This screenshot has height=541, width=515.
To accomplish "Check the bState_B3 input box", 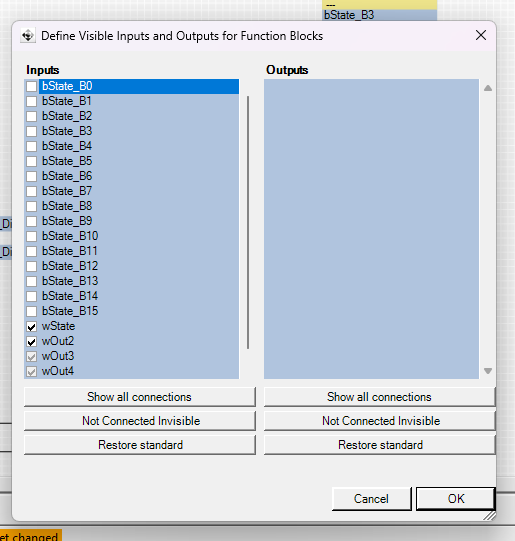I will [x=31, y=131].
